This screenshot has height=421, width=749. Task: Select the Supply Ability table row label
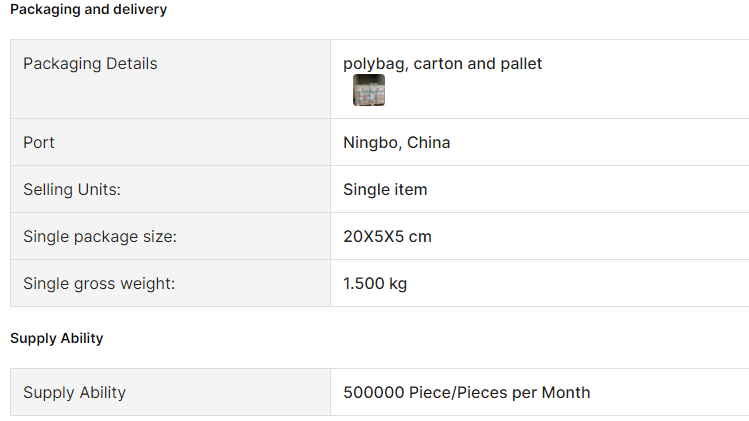(75, 392)
